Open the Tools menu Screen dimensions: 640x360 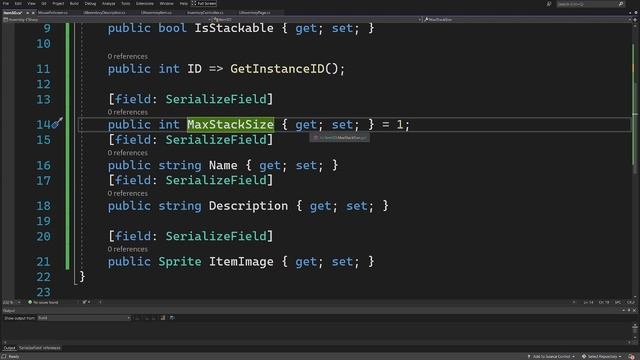[126, 4]
